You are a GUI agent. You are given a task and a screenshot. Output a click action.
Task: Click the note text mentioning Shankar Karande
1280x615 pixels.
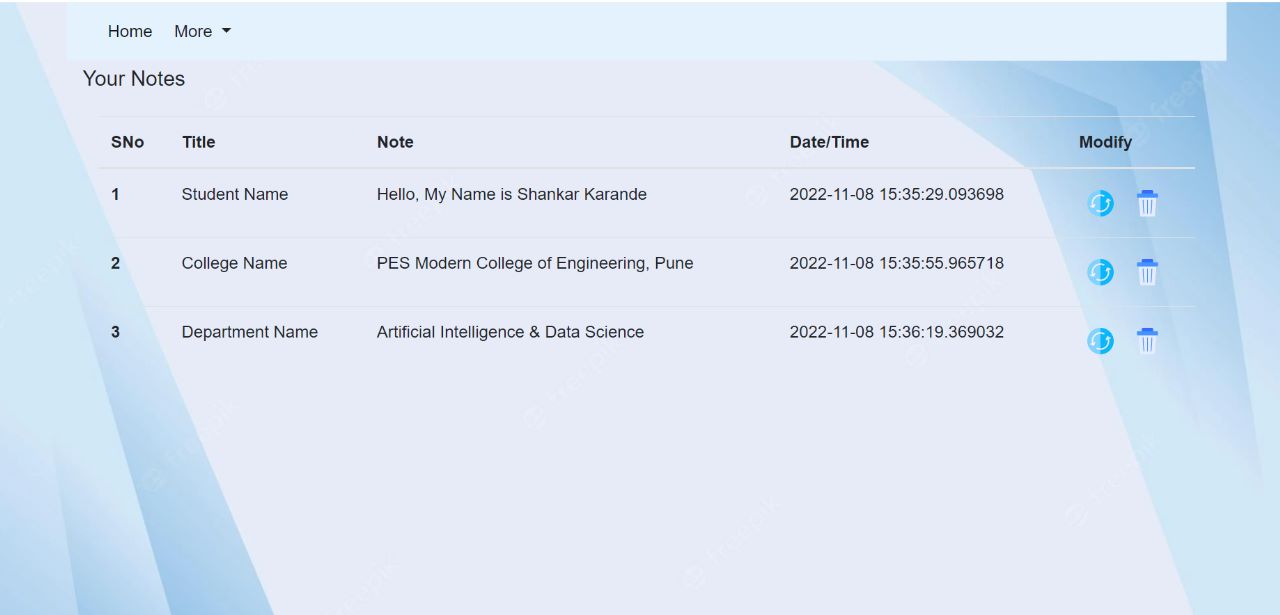coord(511,194)
